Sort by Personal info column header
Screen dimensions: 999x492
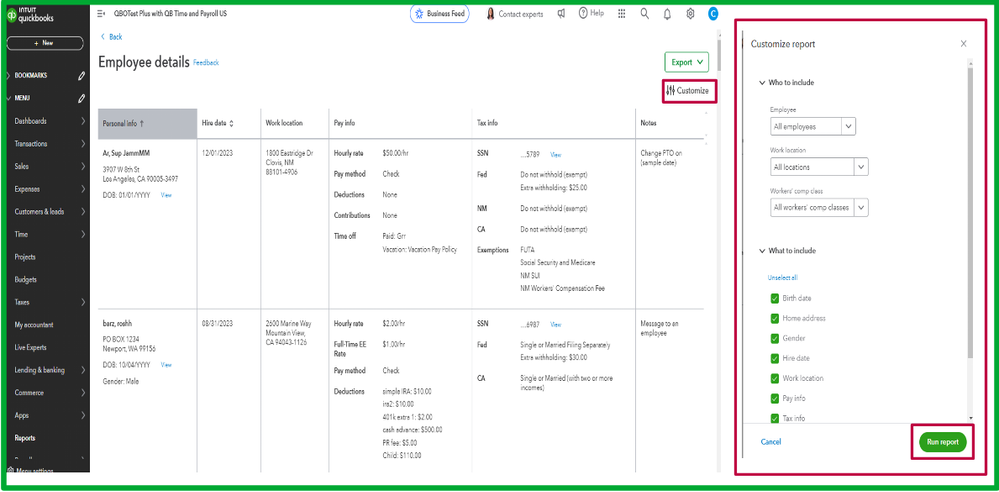coord(147,124)
